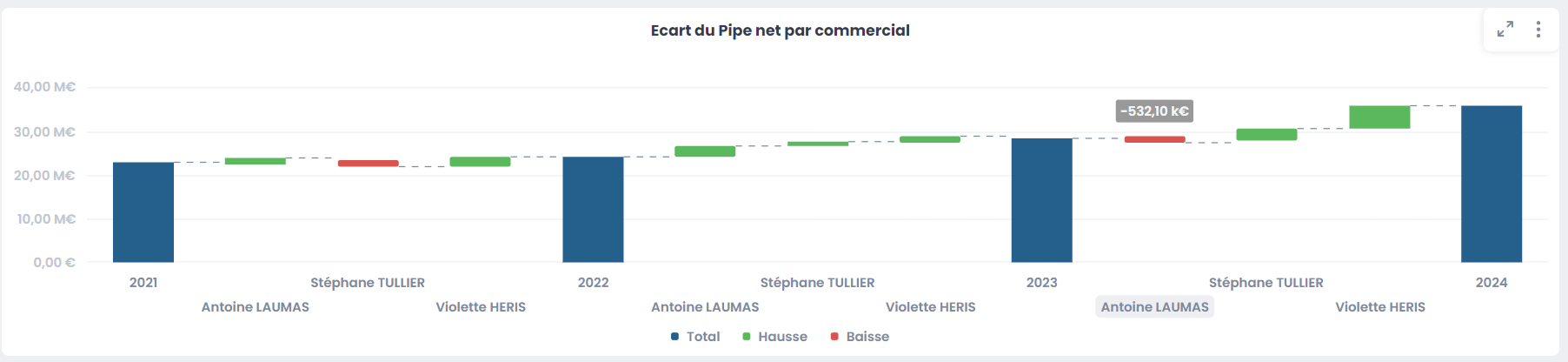The width and height of the screenshot is (1568, 362).
Task: Click the blue 2024 total bar
Action: [x=1491, y=184]
